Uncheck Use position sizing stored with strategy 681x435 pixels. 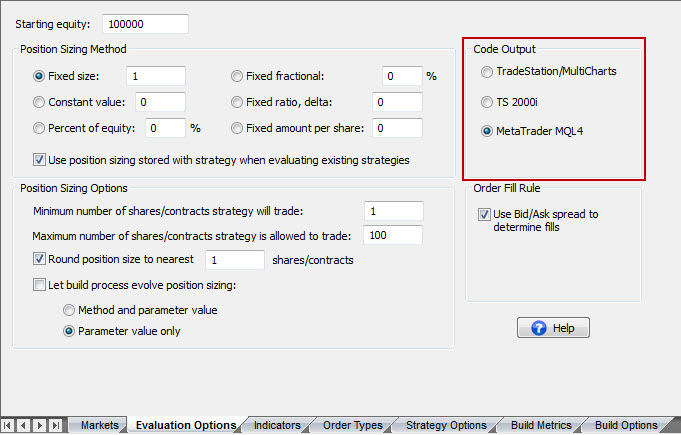[39, 160]
